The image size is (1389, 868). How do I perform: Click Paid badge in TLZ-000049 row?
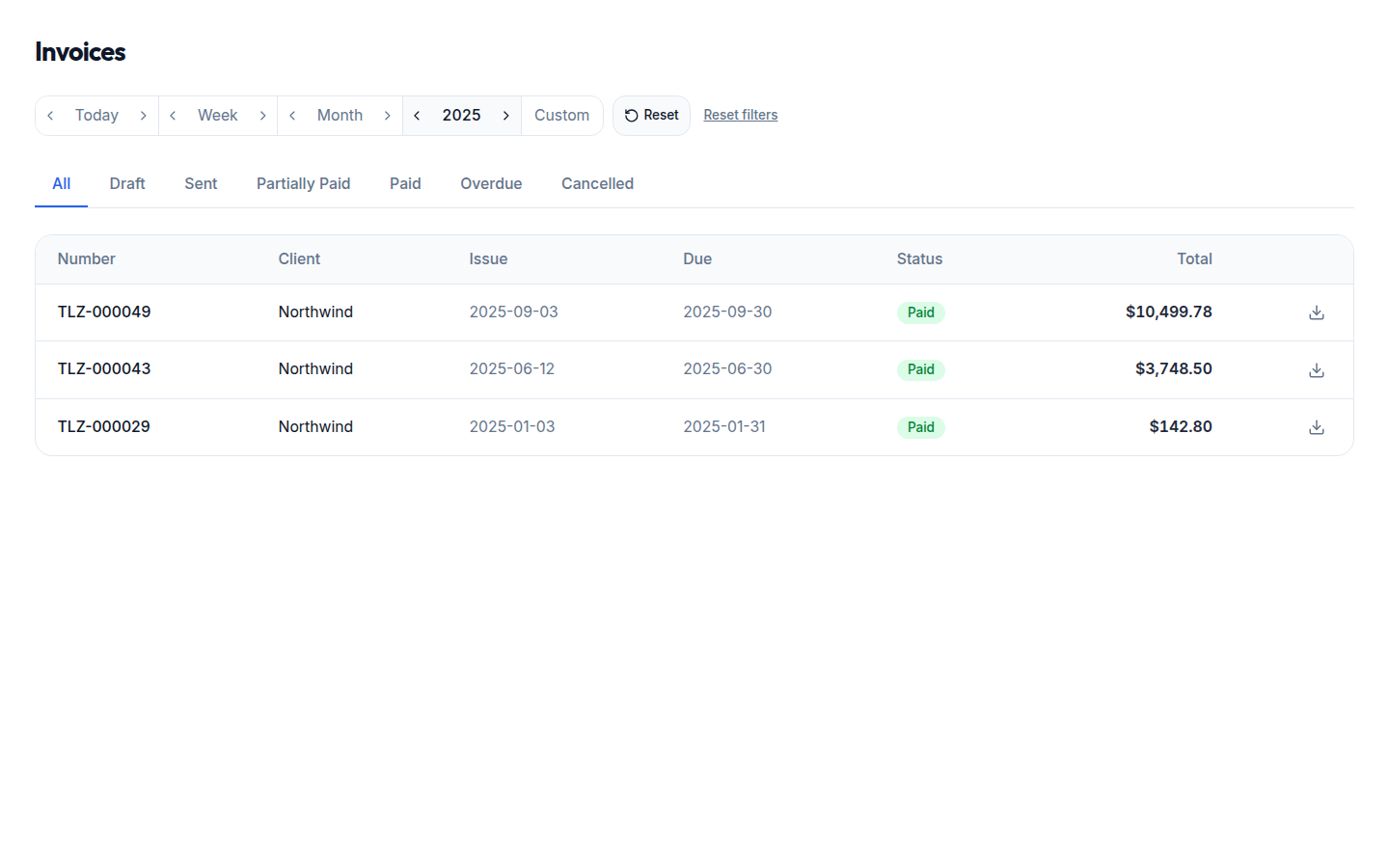click(x=921, y=312)
